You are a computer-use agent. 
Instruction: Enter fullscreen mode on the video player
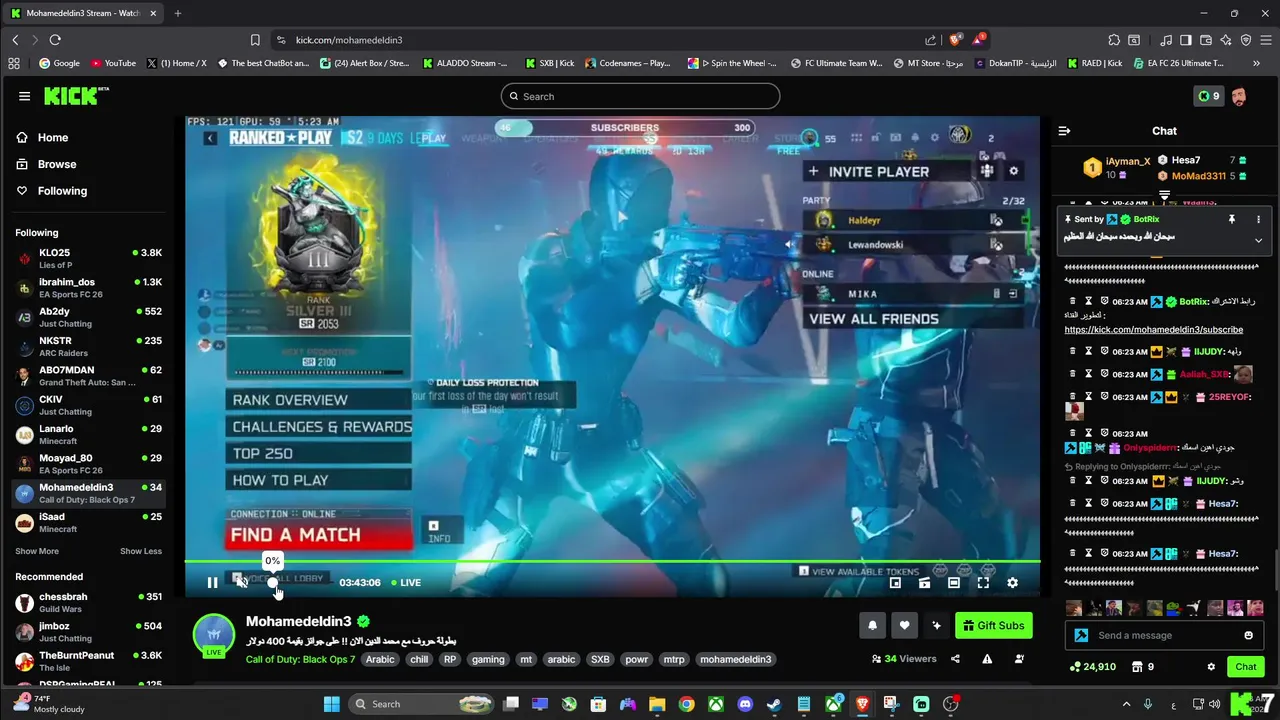tap(983, 582)
